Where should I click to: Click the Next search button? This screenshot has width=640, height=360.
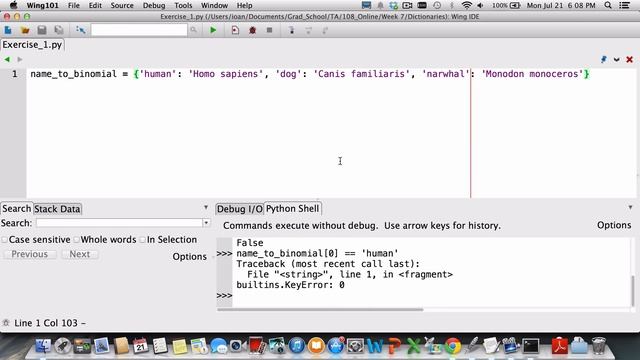tap(80, 254)
